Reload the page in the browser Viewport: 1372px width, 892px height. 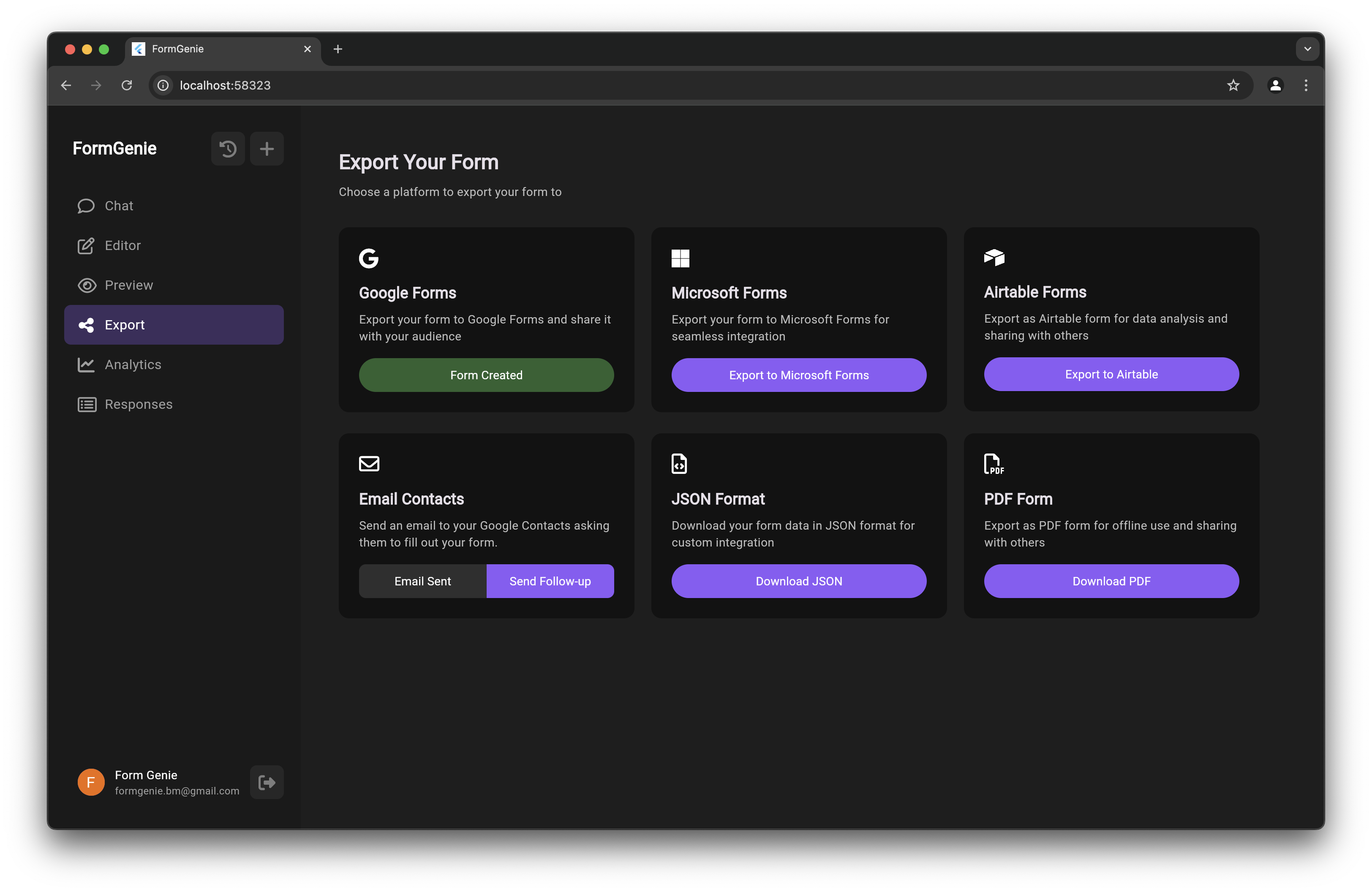coord(127,85)
